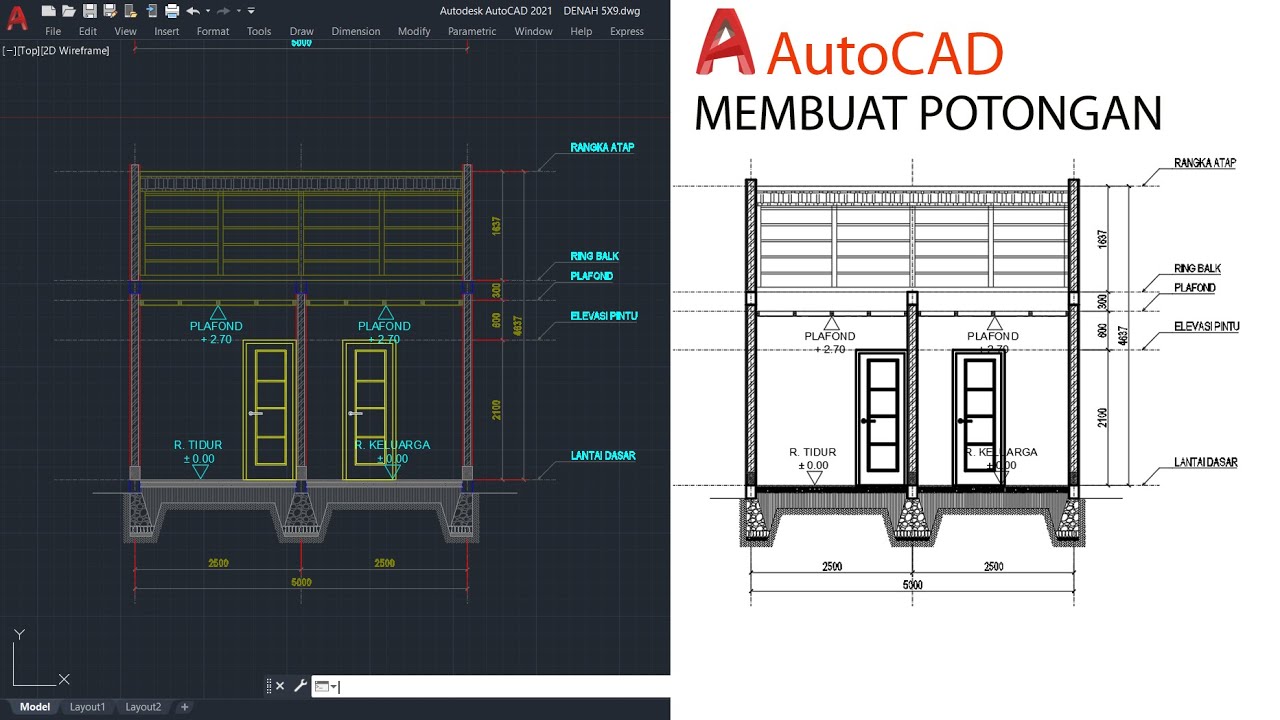Select yellow 2100 dimension text in dark viewport
1280x720 pixels.
(x=497, y=410)
